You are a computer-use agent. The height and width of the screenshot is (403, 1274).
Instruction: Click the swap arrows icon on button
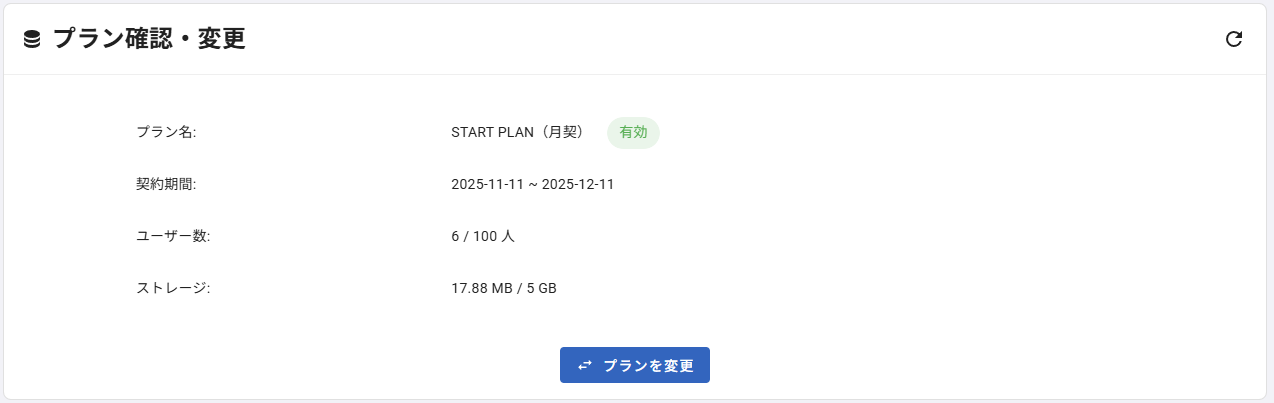585,365
